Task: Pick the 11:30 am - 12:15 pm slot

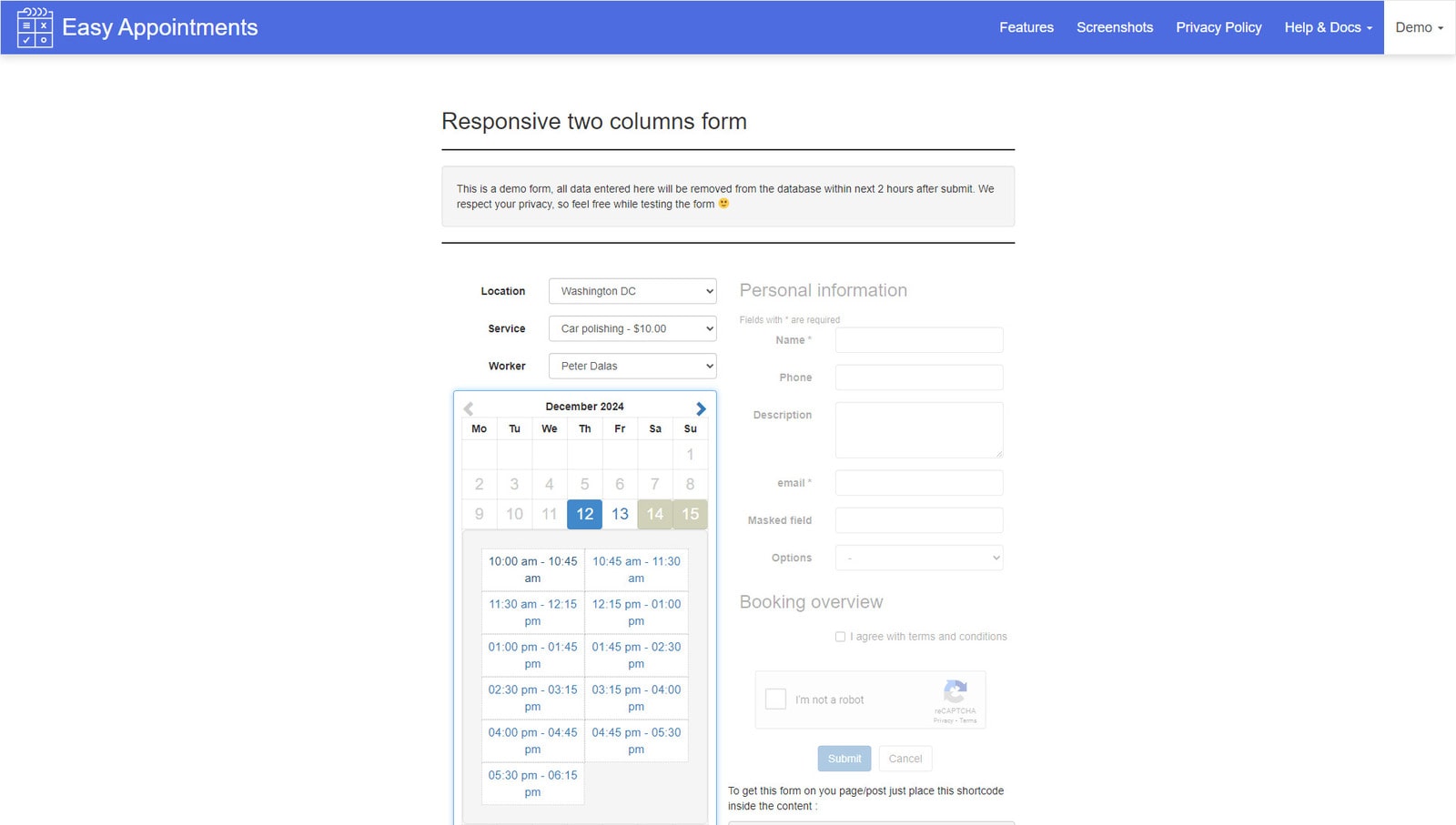Action: tap(532, 612)
